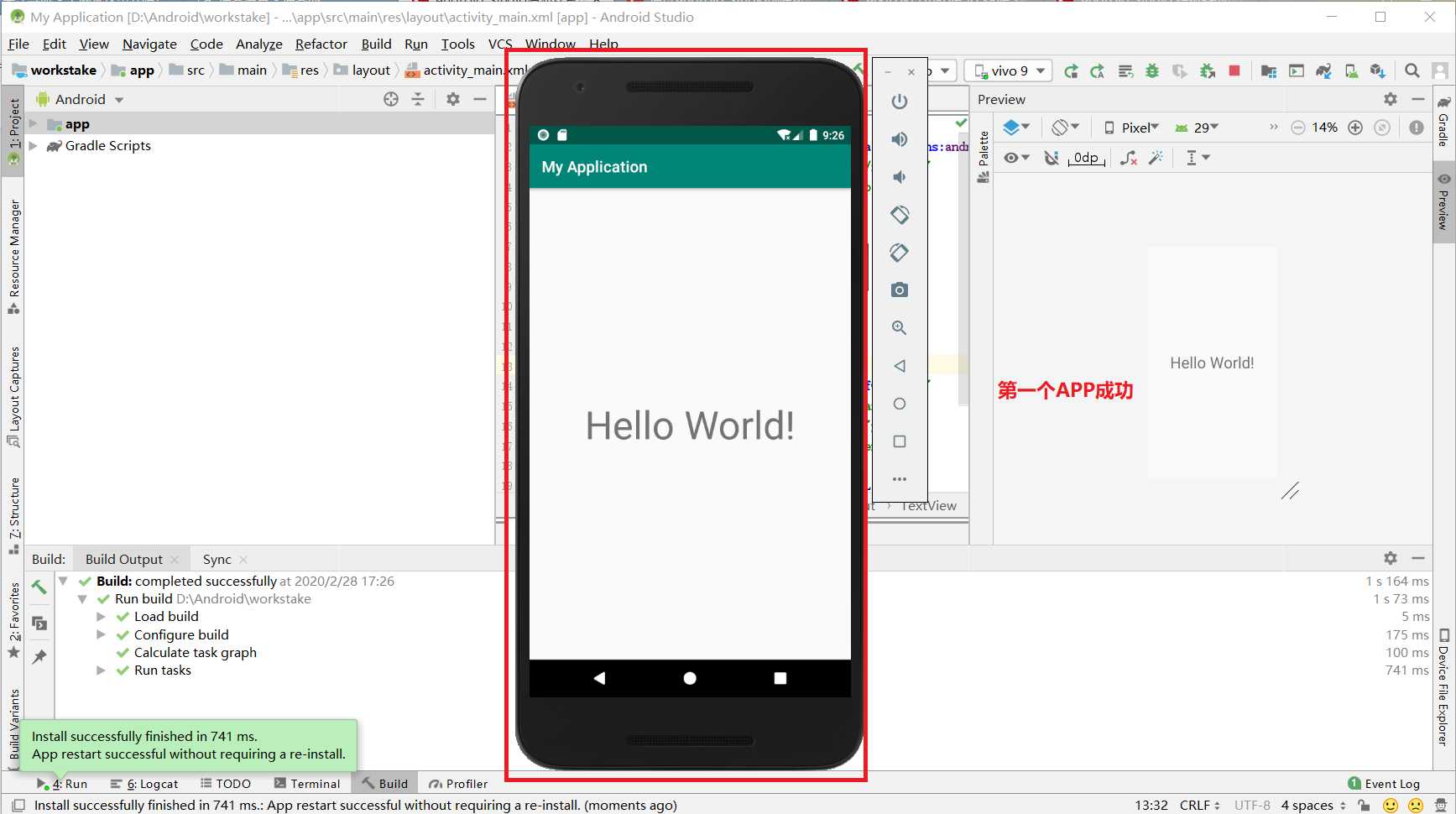Click Attach Debugger to Android Process icon
Viewport: 1456px width, 814px height.
tap(1208, 71)
